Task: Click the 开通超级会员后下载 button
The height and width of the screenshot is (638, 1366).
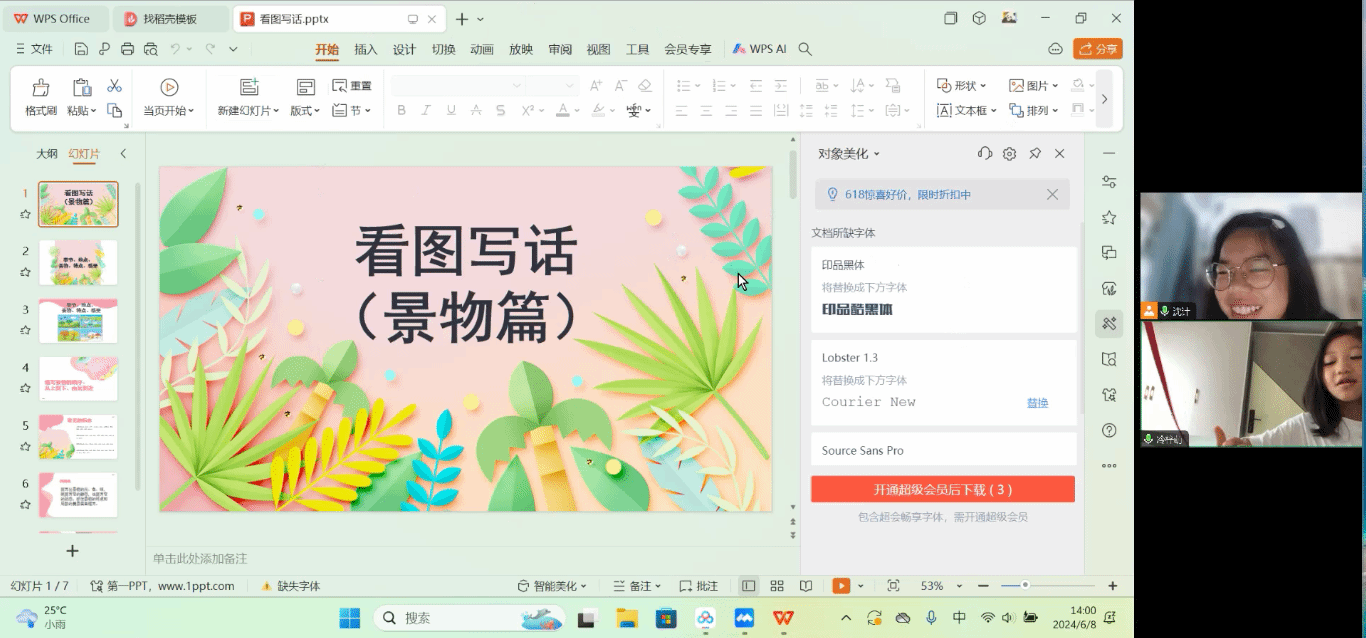Action: pos(942,489)
